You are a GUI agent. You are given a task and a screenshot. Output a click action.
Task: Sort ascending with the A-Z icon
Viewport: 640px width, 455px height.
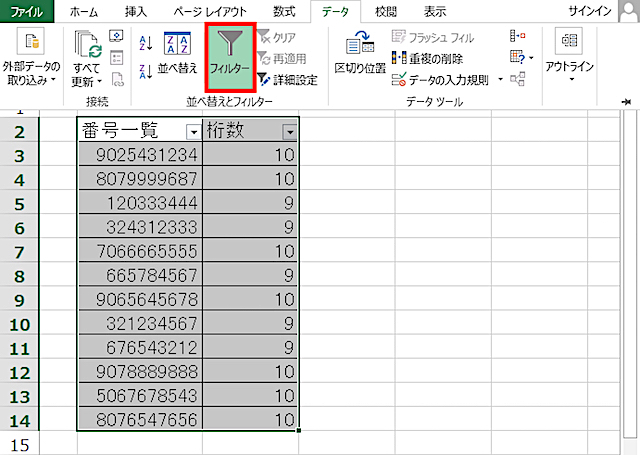[x=144, y=41]
